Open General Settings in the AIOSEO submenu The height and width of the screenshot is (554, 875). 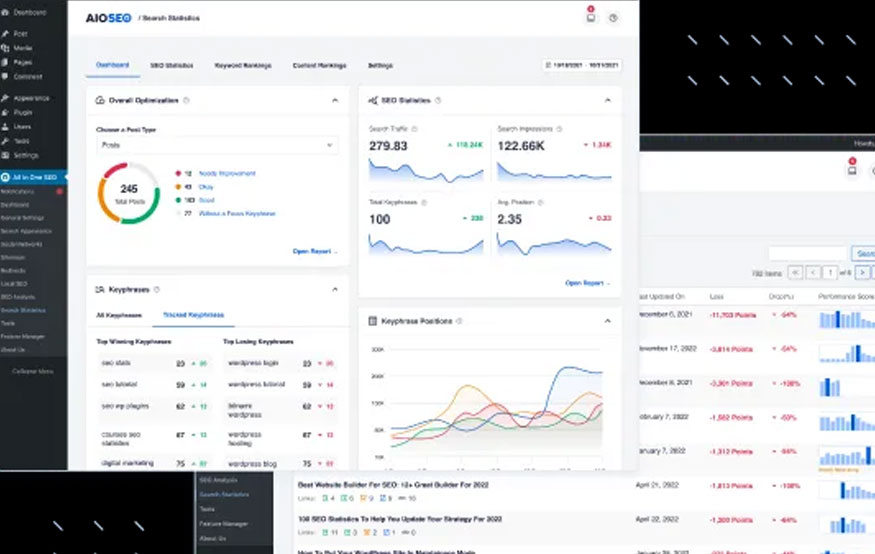(x=22, y=218)
